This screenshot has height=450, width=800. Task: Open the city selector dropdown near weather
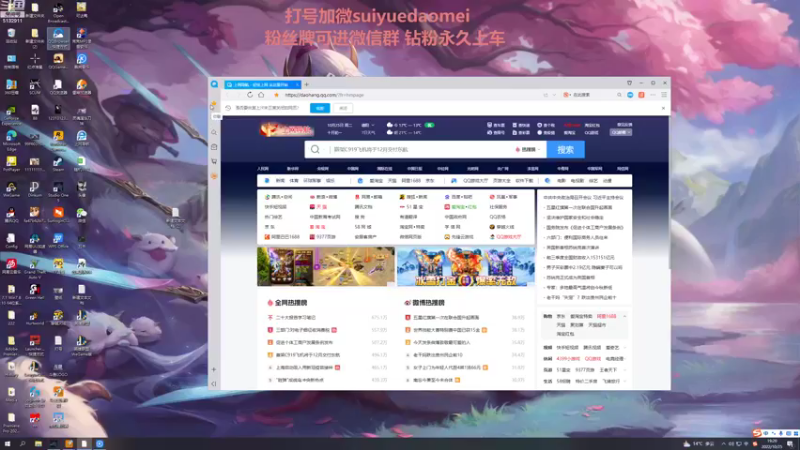368,125
